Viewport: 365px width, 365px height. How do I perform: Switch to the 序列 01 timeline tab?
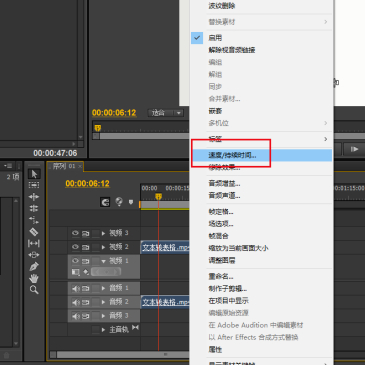point(64,166)
